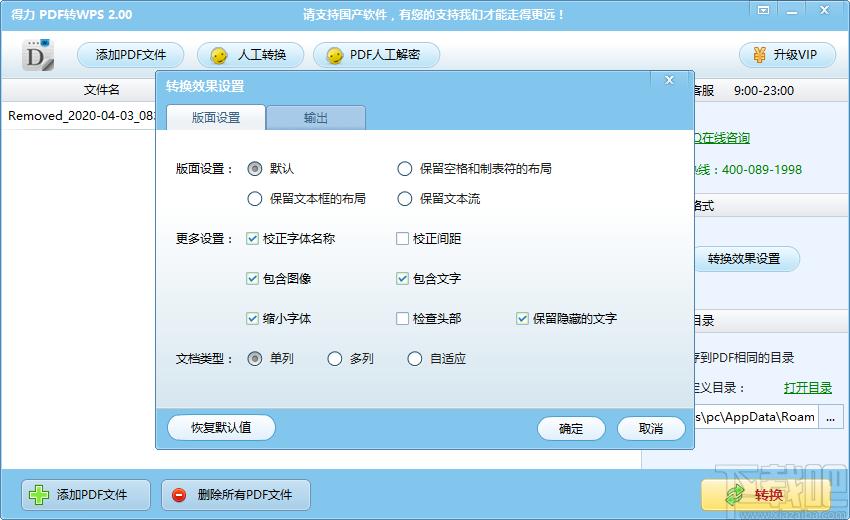Click bottom 添加PDF文件 button
The height and width of the screenshot is (520, 850).
[86, 495]
